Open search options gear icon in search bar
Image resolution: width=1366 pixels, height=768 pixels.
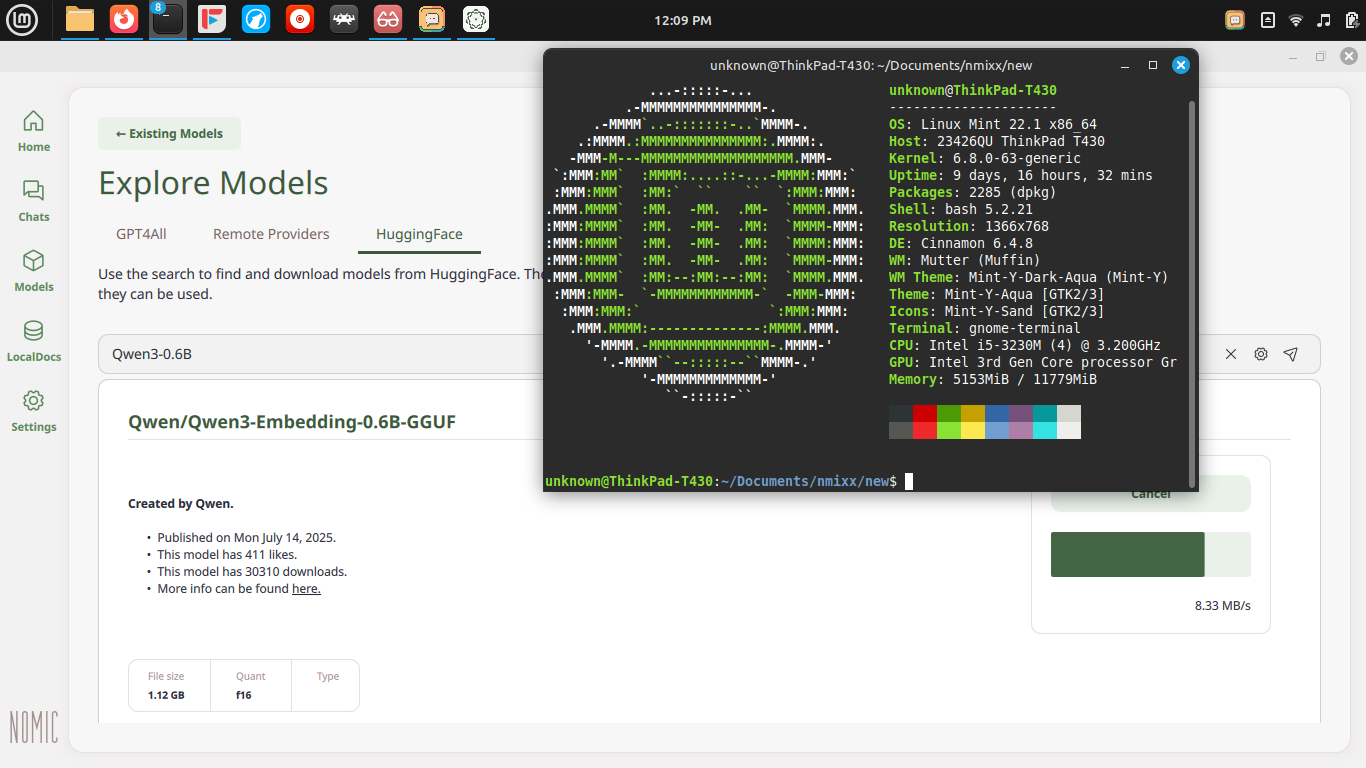1261,354
